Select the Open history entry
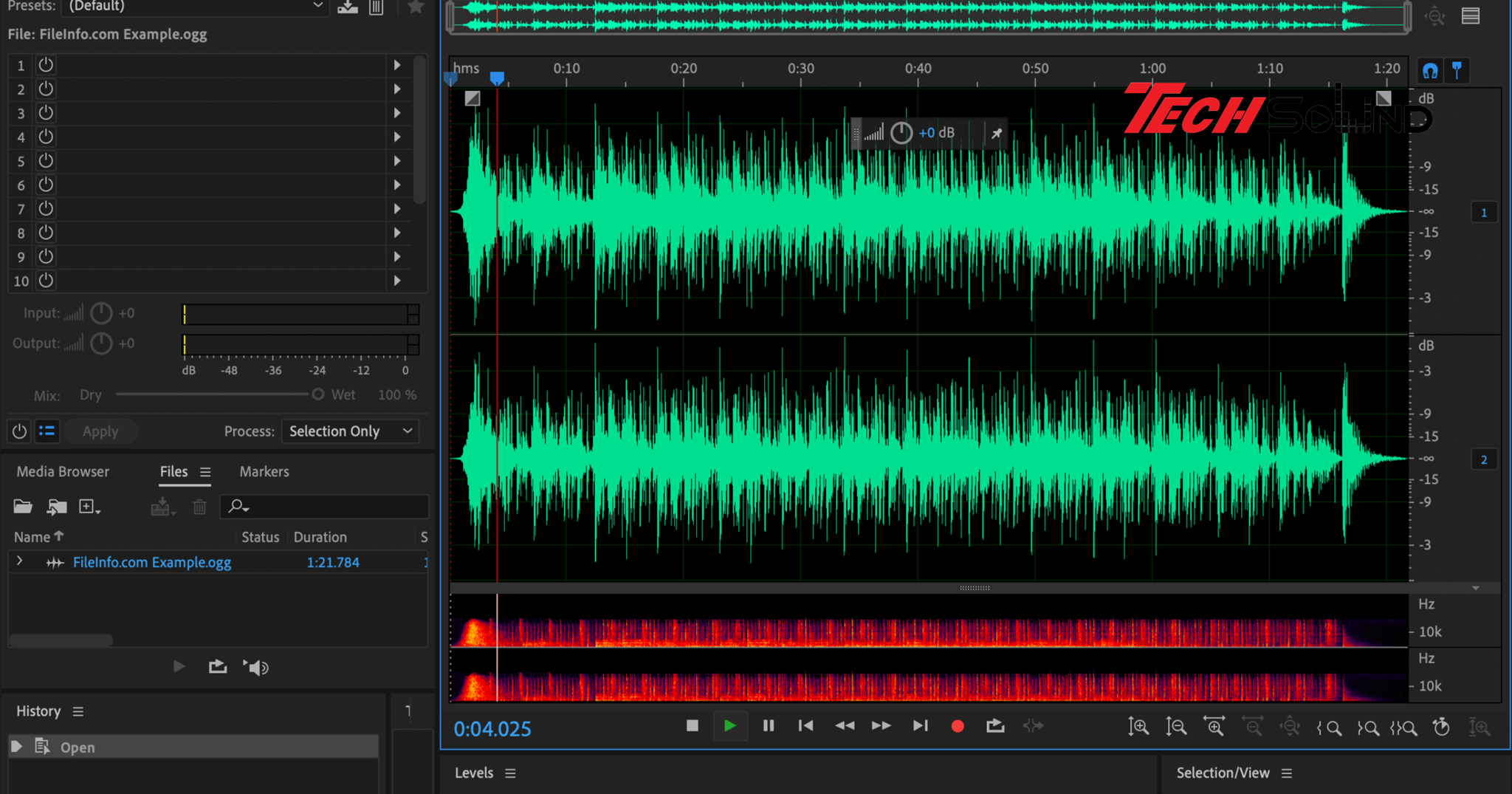This screenshot has width=1512, height=794. [x=193, y=747]
